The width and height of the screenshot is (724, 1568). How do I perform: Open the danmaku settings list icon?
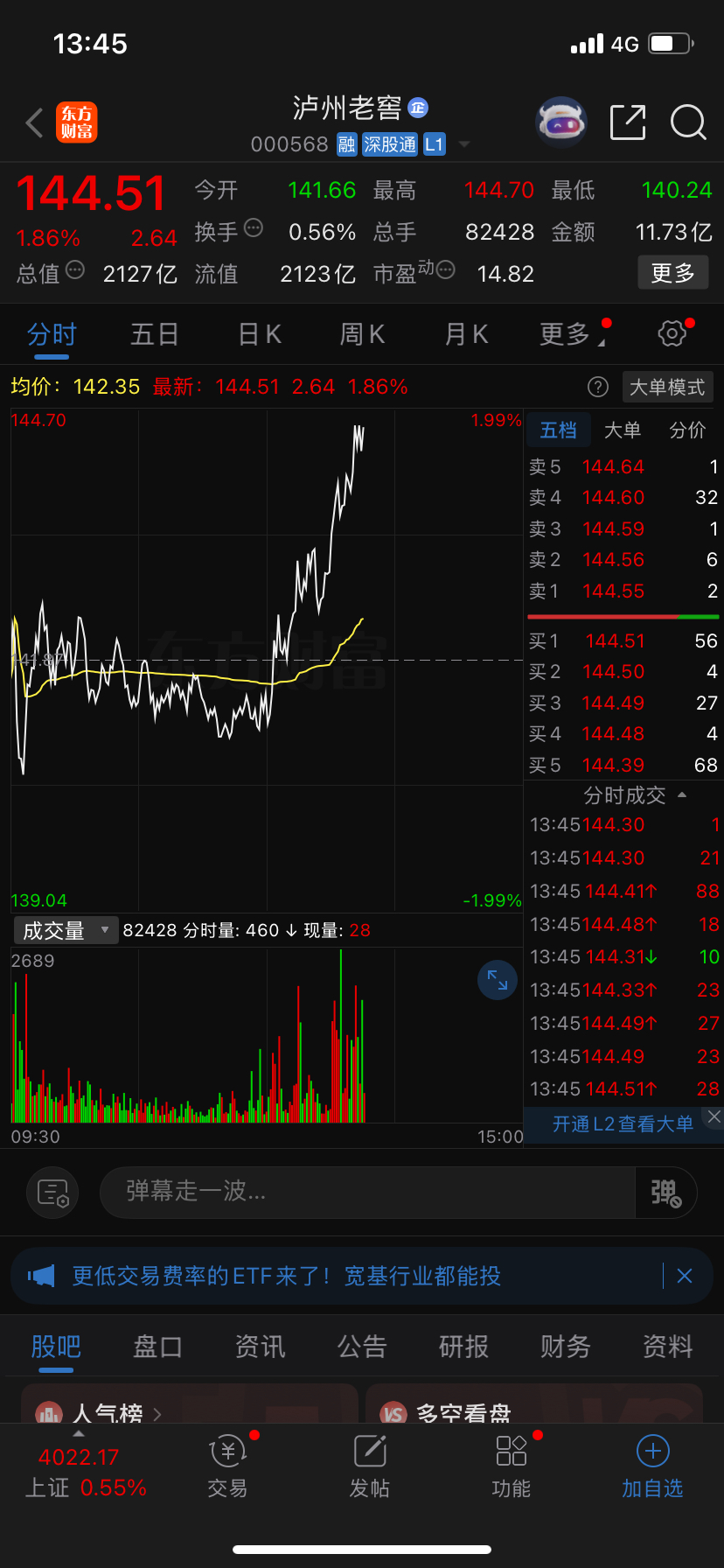(52, 1193)
